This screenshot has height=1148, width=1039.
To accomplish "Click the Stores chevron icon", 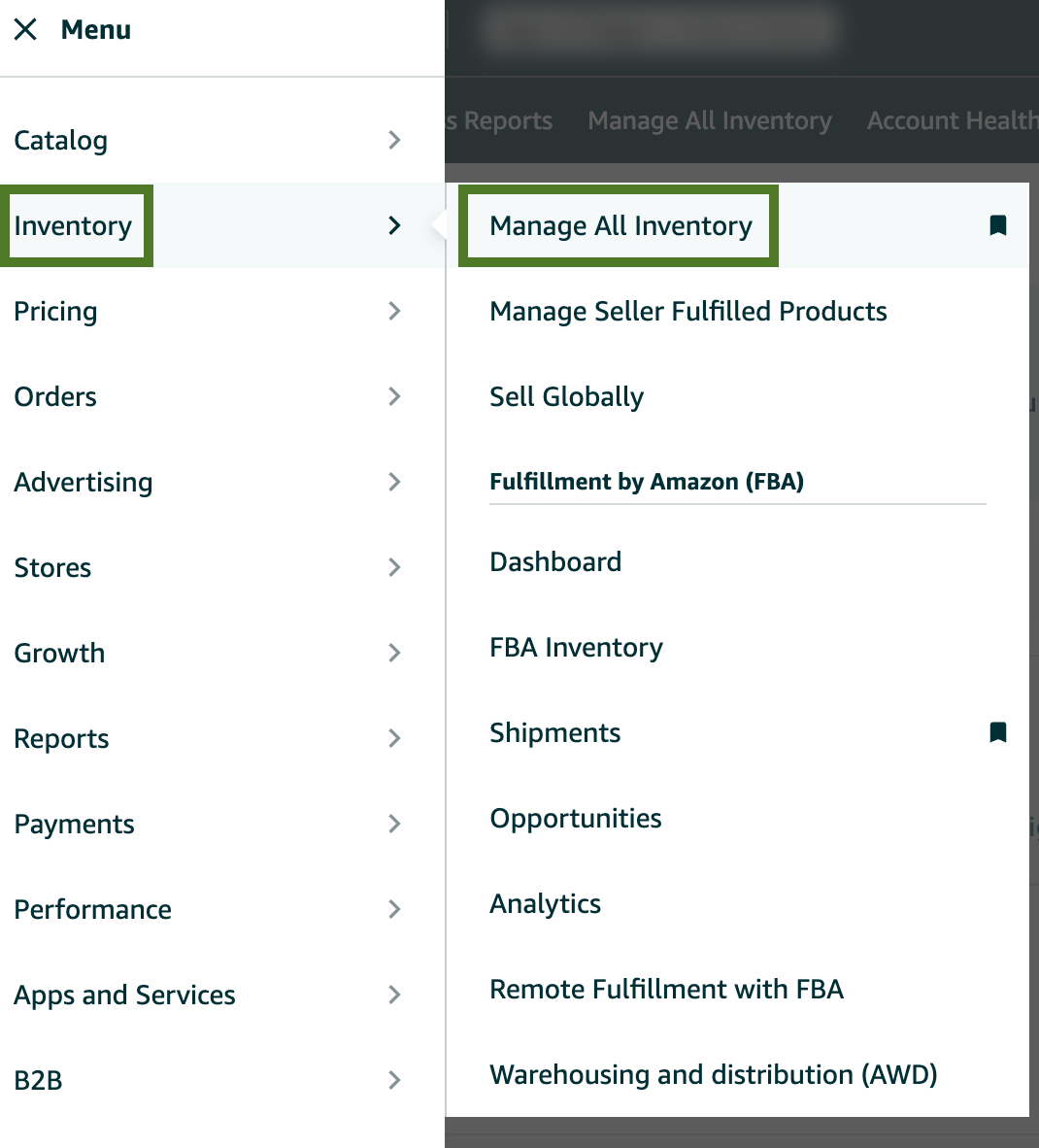I will click(394, 567).
